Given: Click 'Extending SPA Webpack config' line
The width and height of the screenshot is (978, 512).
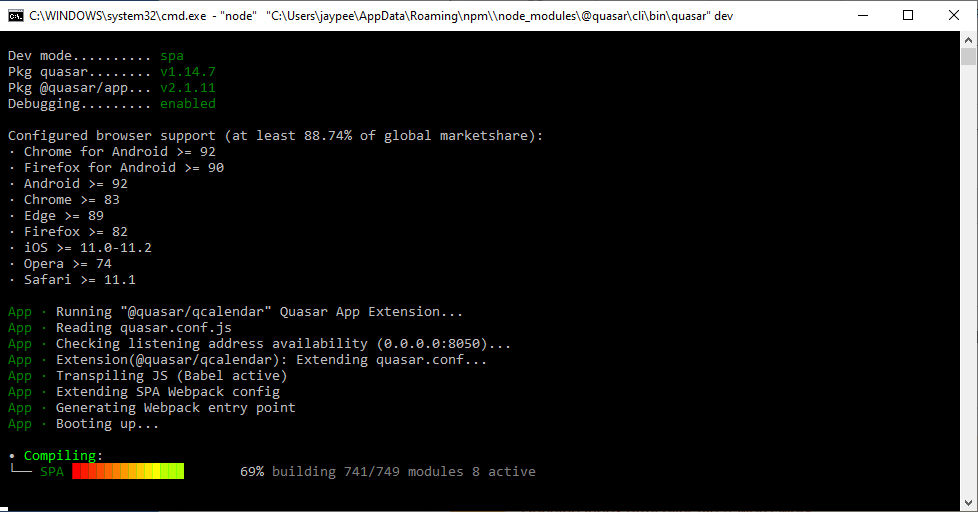Looking at the screenshot, I should [143, 392].
